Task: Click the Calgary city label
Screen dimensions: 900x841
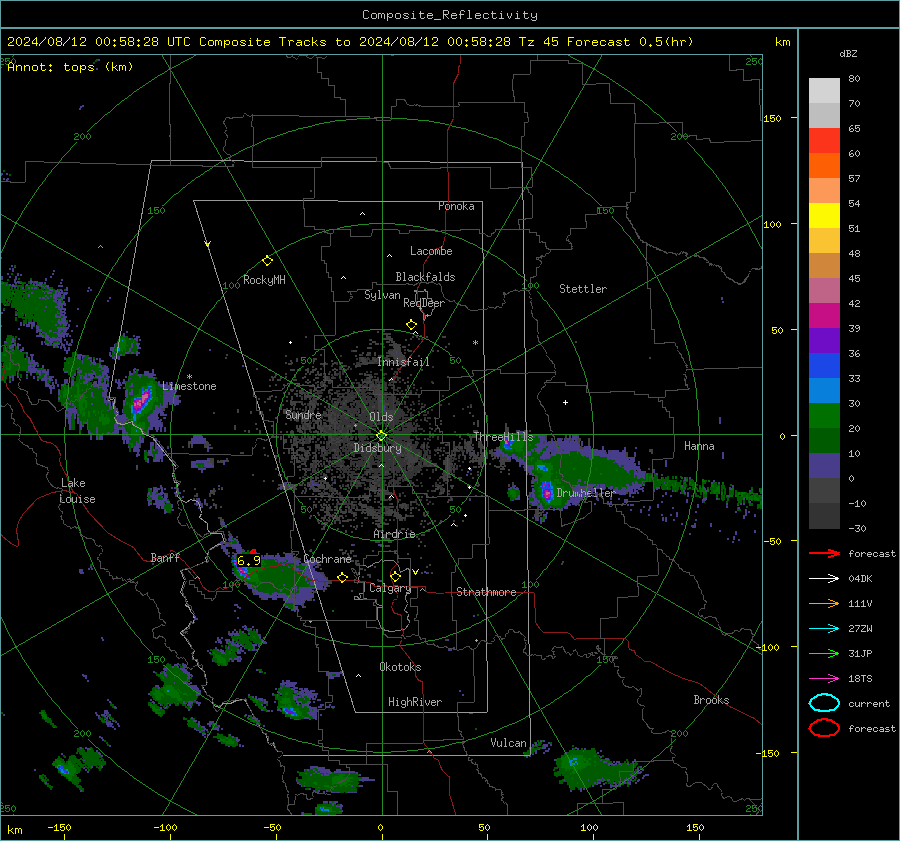Action: 390,588
